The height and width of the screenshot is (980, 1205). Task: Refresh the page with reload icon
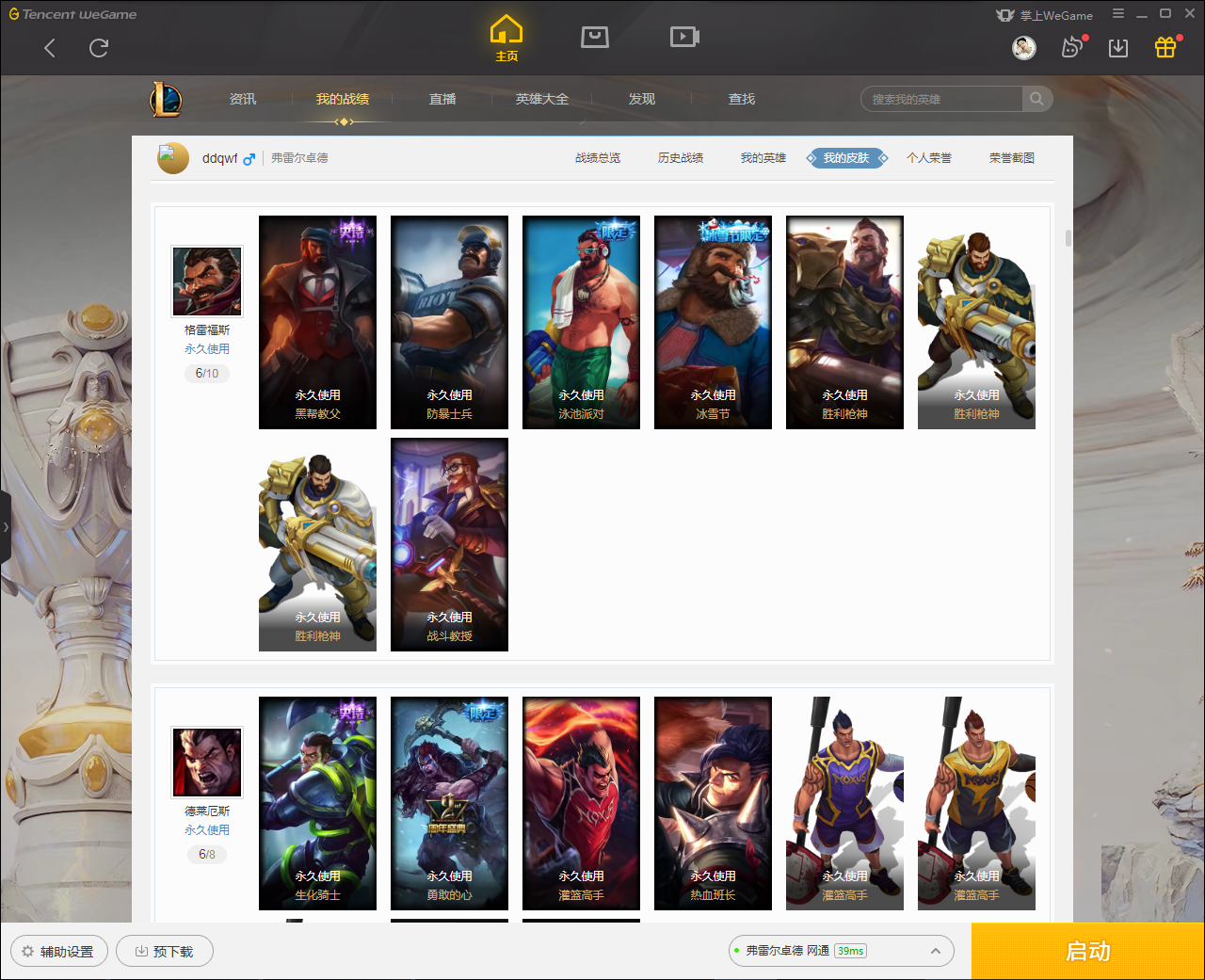click(99, 48)
